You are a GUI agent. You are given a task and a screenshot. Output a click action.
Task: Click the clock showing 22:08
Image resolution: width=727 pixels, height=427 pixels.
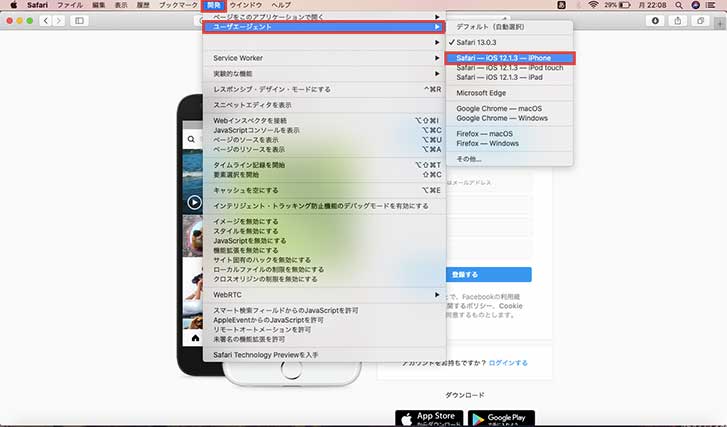pos(652,5)
